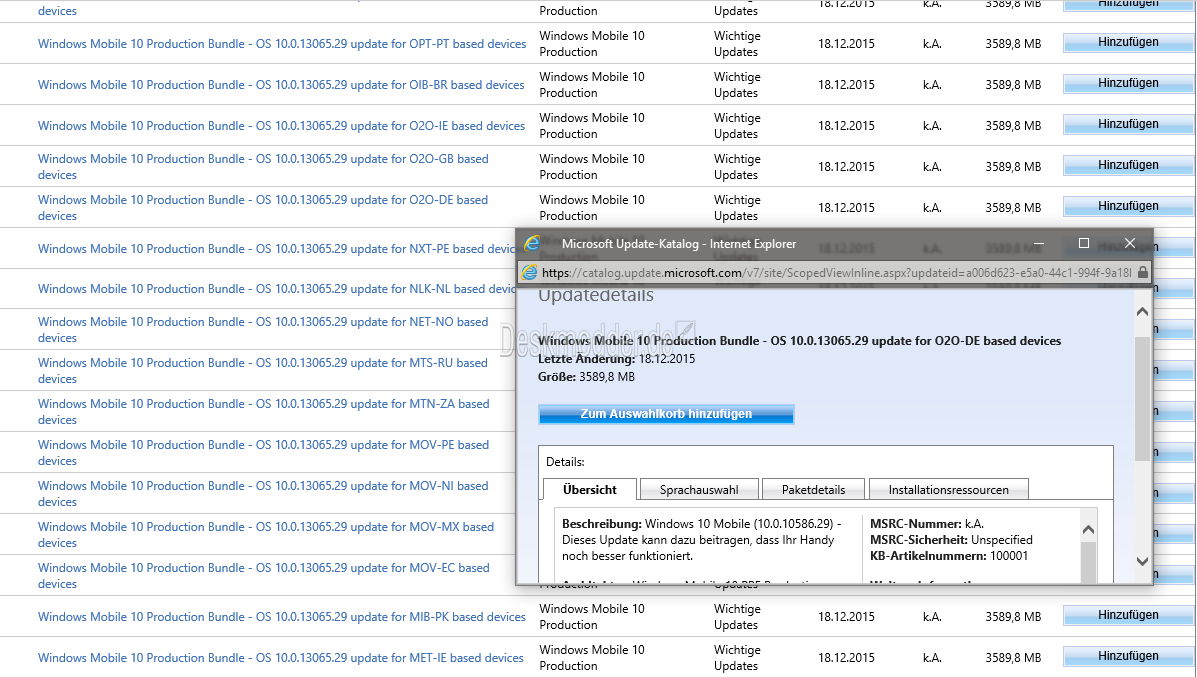Open the O2O-IE based devices update link
The image size is (1197, 677).
[x=282, y=126]
